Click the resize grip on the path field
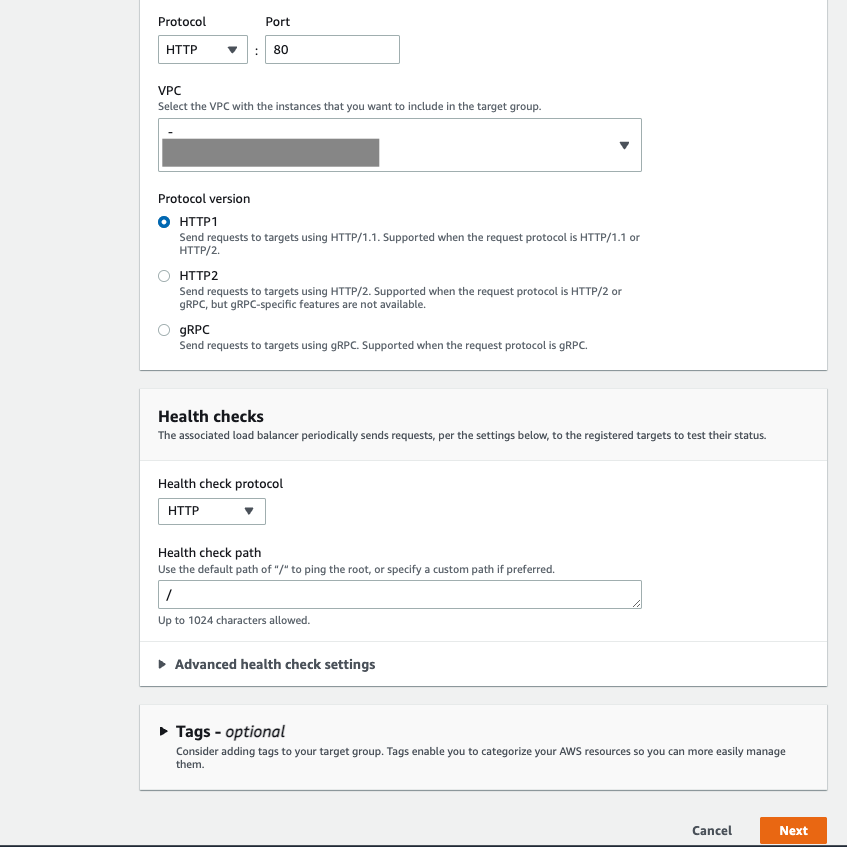This screenshot has width=847, height=847. (x=637, y=601)
